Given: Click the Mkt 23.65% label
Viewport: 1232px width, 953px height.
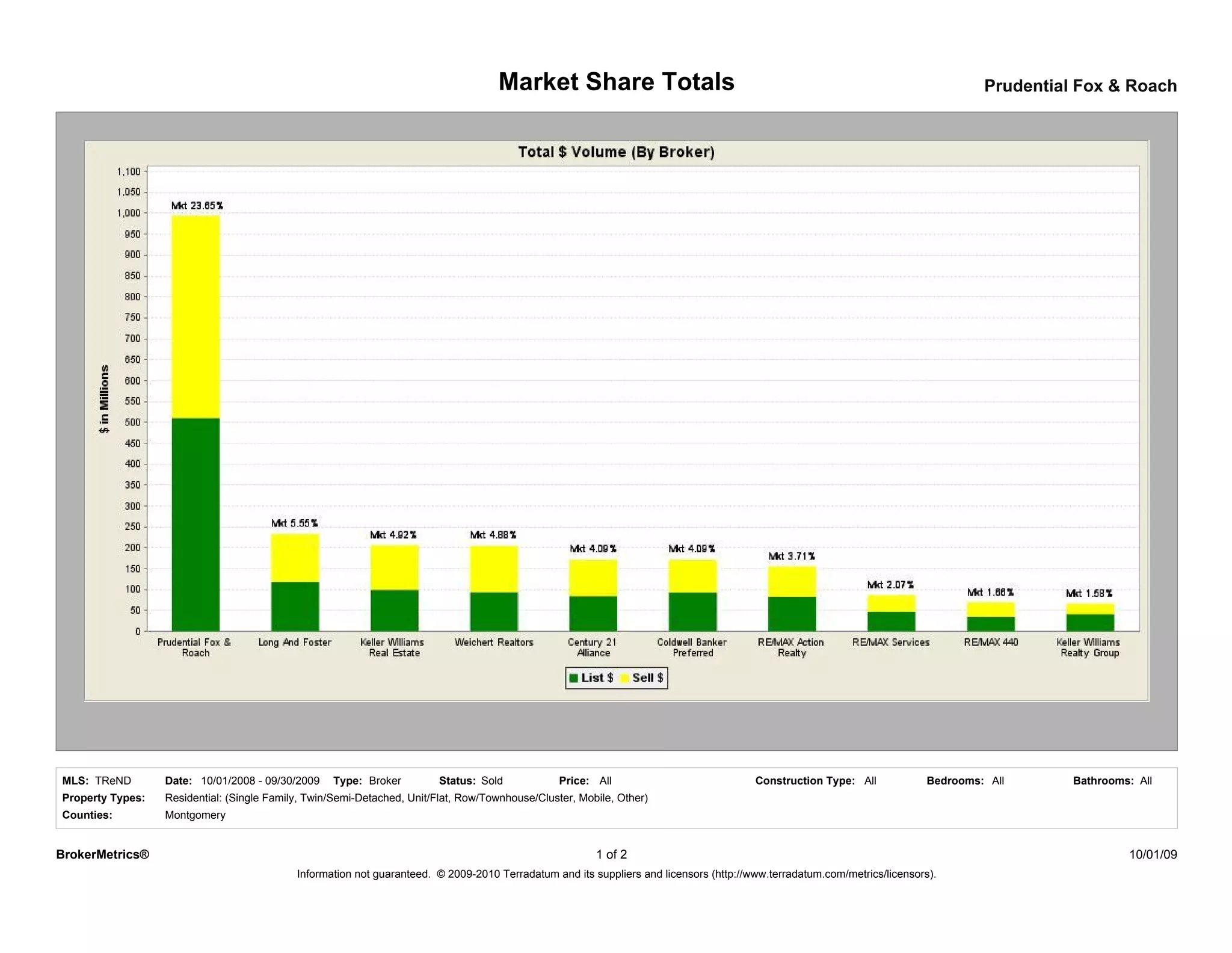Looking at the screenshot, I should coord(197,206).
